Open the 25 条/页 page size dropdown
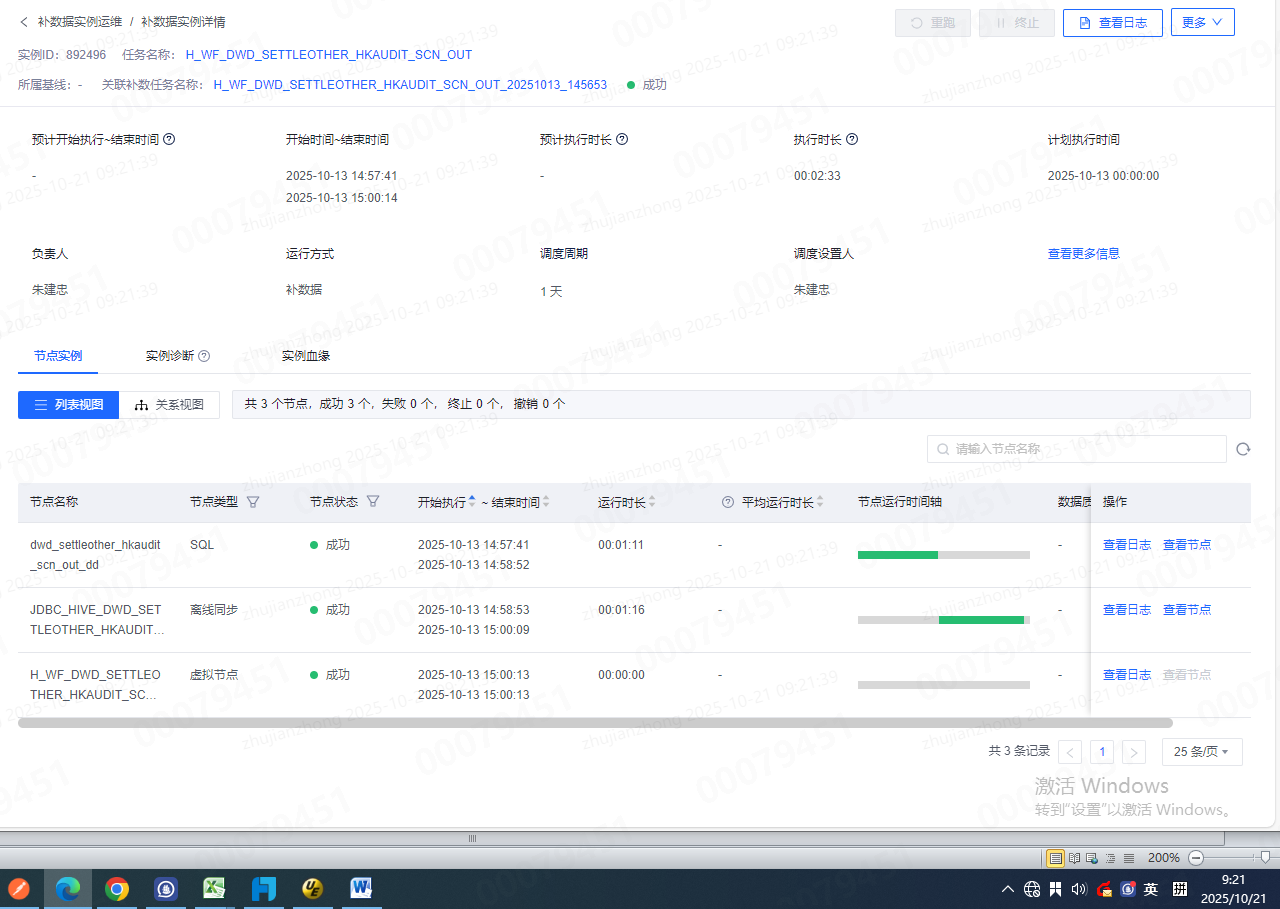Screen dimensions: 1280x909 (x=1201, y=752)
